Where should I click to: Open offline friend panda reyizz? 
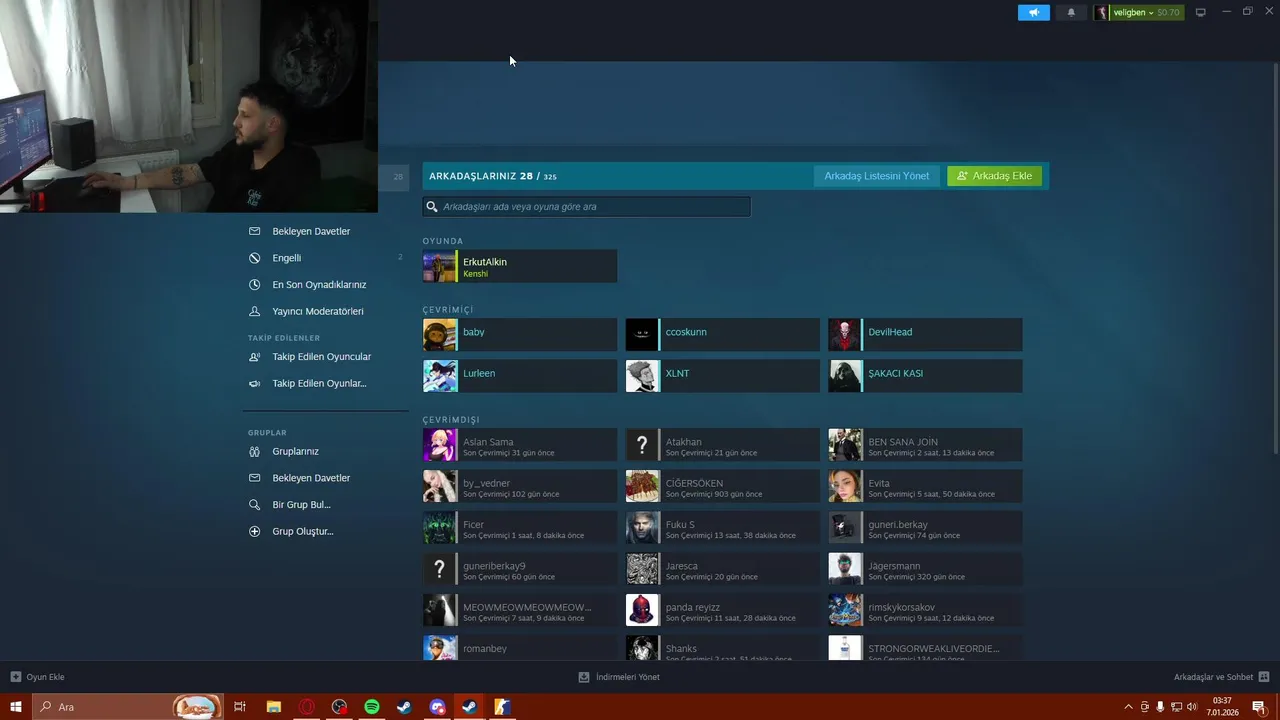723,610
